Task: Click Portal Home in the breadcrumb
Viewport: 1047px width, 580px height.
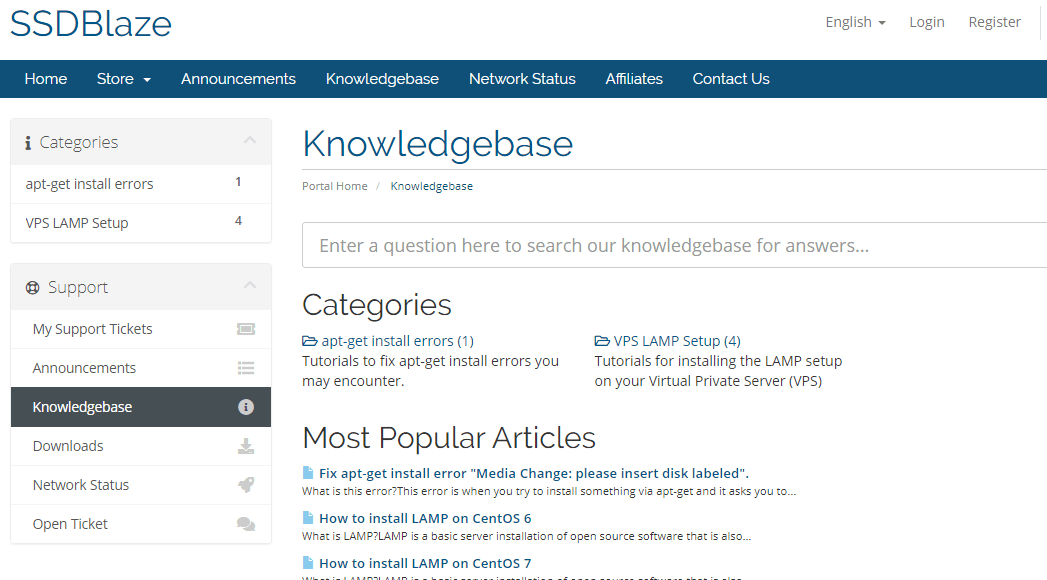Action: pyautogui.click(x=335, y=186)
